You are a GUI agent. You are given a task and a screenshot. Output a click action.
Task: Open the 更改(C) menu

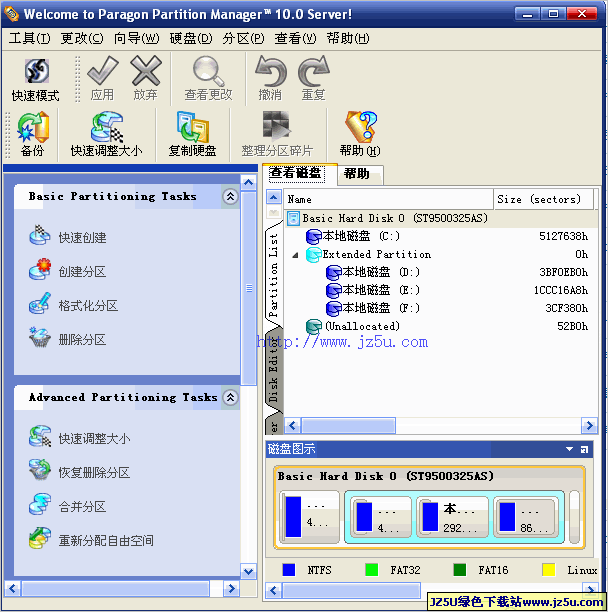click(82, 38)
